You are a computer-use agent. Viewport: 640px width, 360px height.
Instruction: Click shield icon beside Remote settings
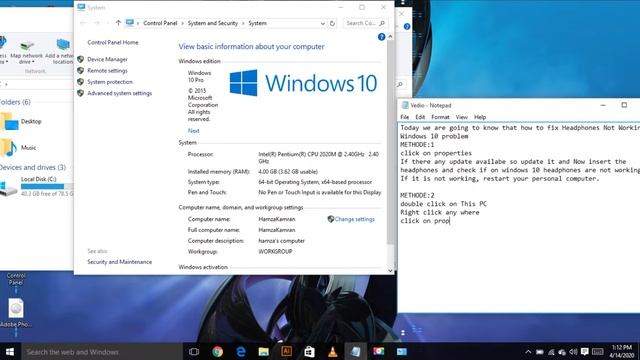80,71
